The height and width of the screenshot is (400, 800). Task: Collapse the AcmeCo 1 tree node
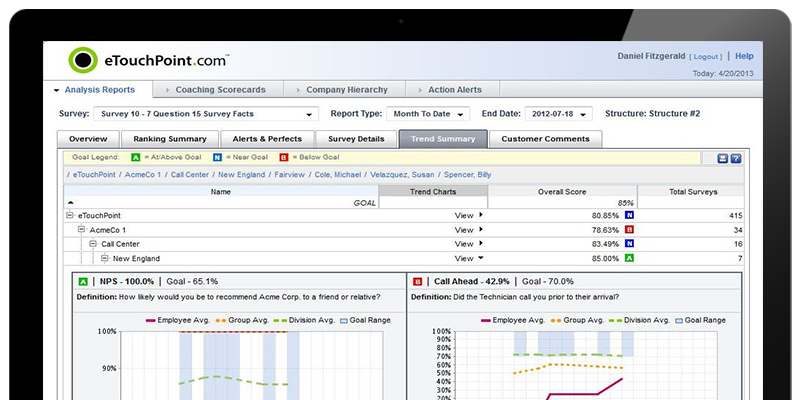pyautogui.click(x=82, y=230)
